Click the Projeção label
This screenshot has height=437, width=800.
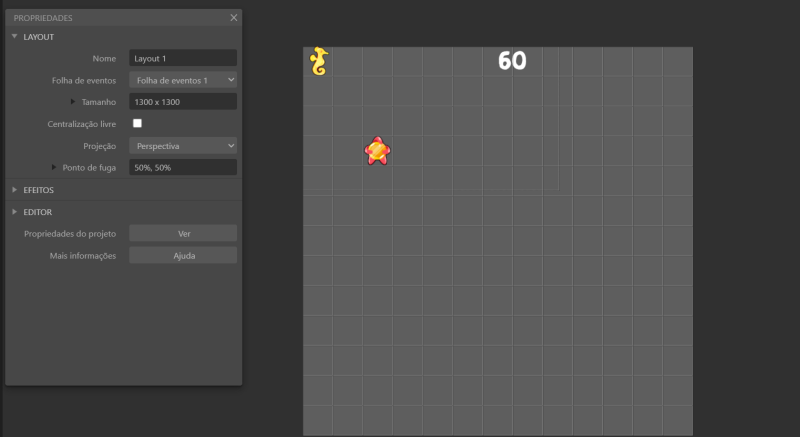point(99,146)
